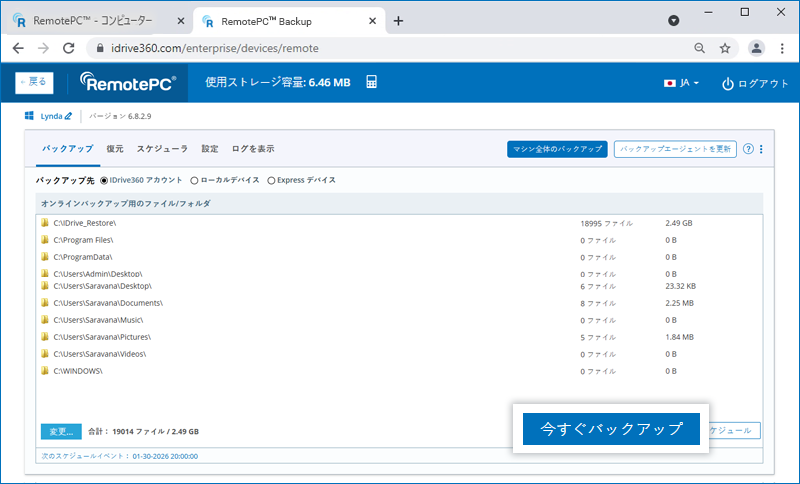This screenshot has height=484, width=800.
Task: Open the help question mark icon
Action: coord(748,149)
